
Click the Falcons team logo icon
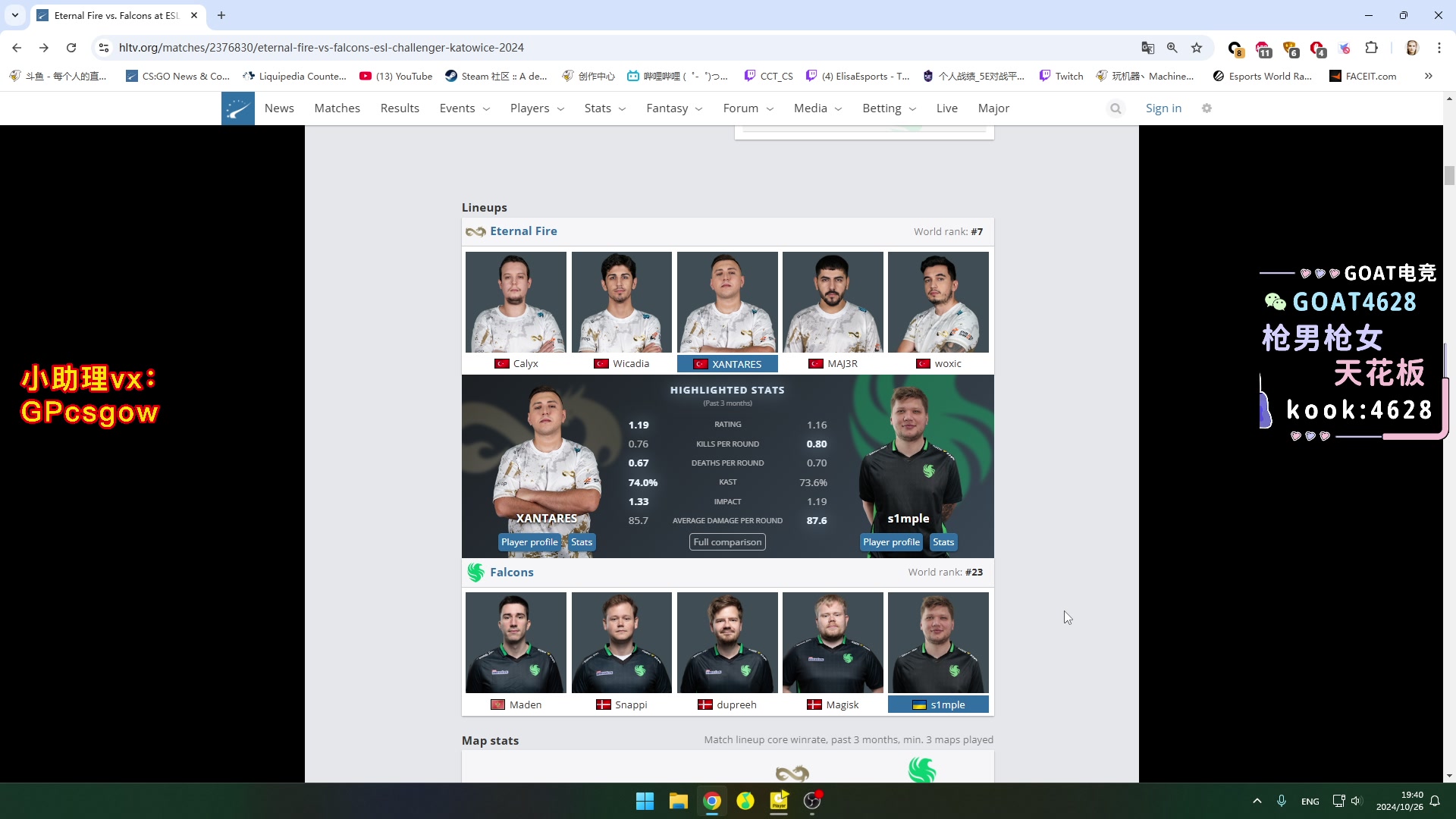tap(476, 571)
